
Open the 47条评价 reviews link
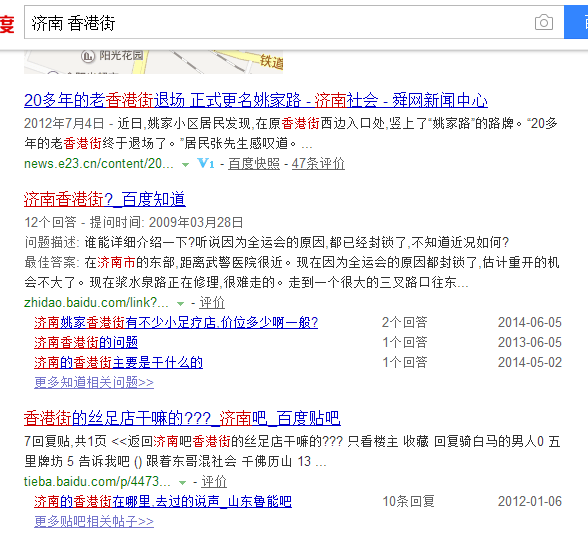[318, 164]
